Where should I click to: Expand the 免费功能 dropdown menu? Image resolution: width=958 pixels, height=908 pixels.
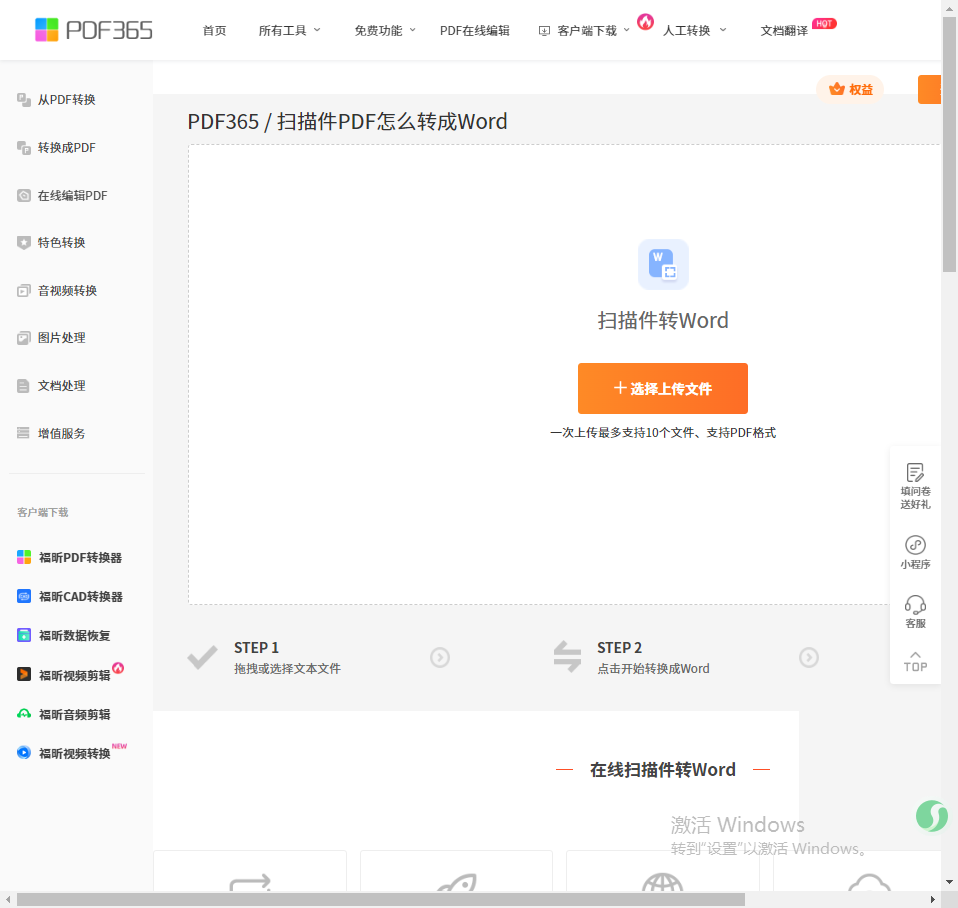coord(386,31)
